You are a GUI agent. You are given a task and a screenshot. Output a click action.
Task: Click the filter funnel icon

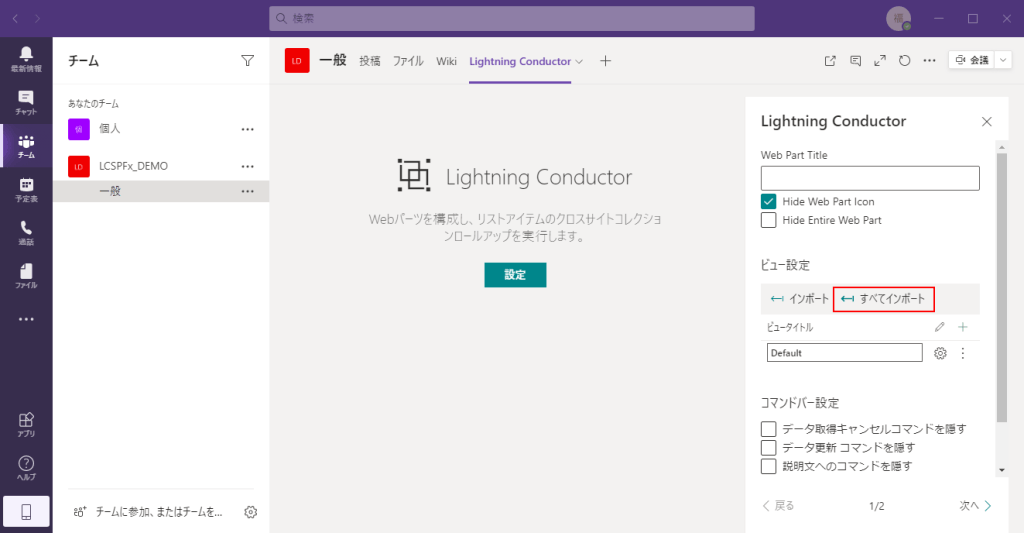tap(248, 61)
